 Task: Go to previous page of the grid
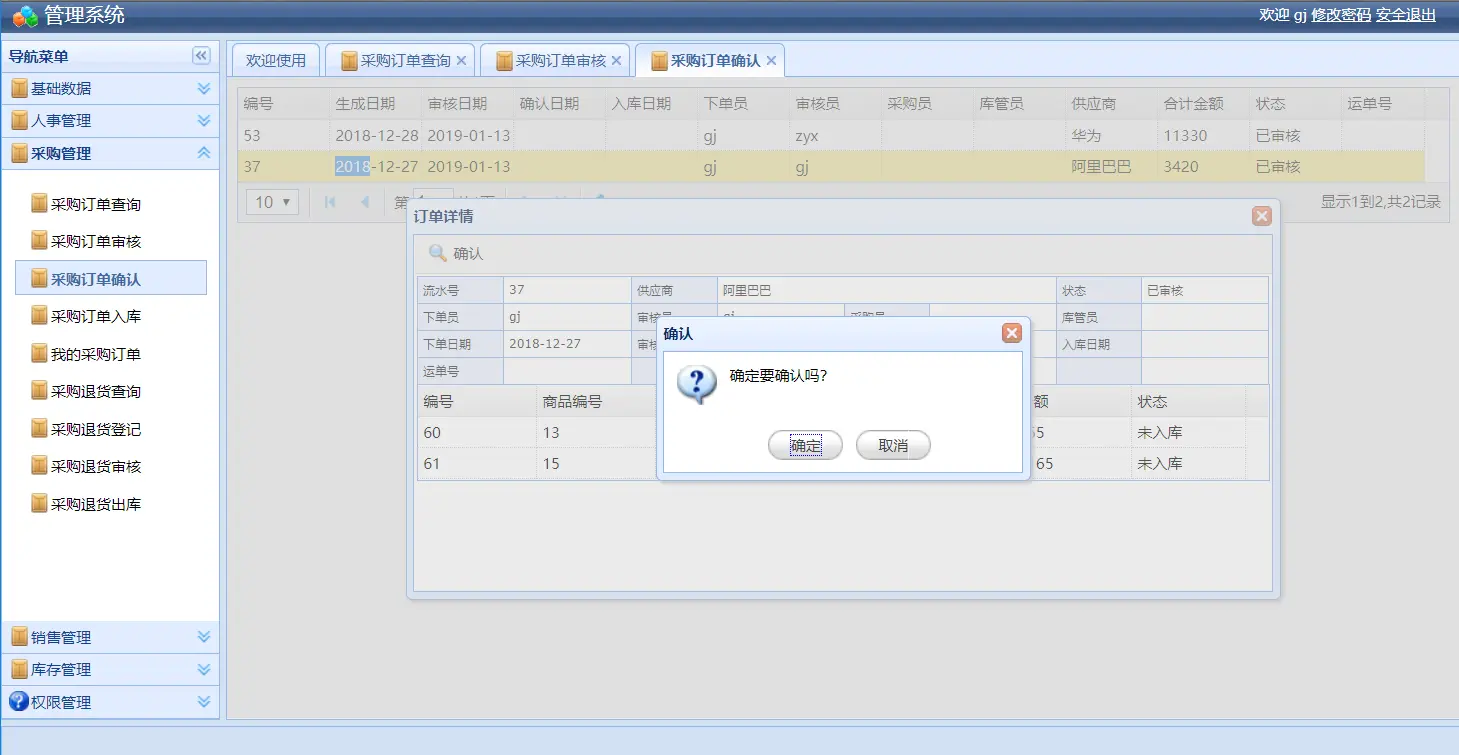tap(365, 202)
